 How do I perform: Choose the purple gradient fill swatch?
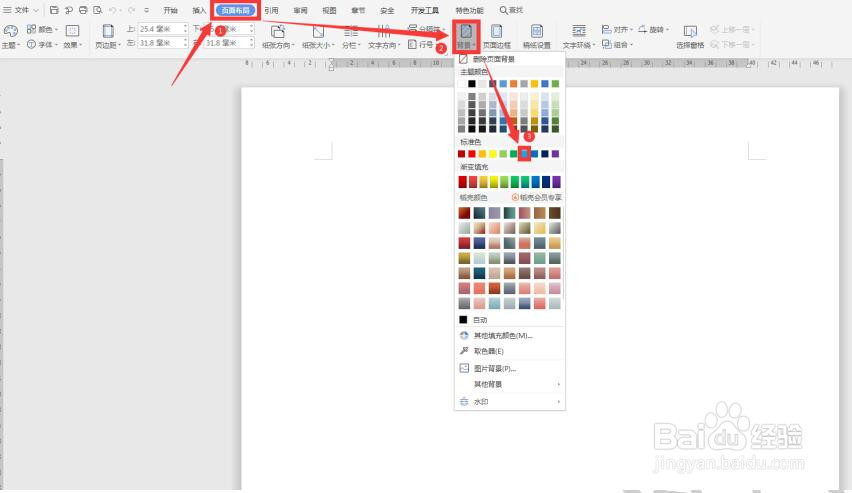pos(556,182)
